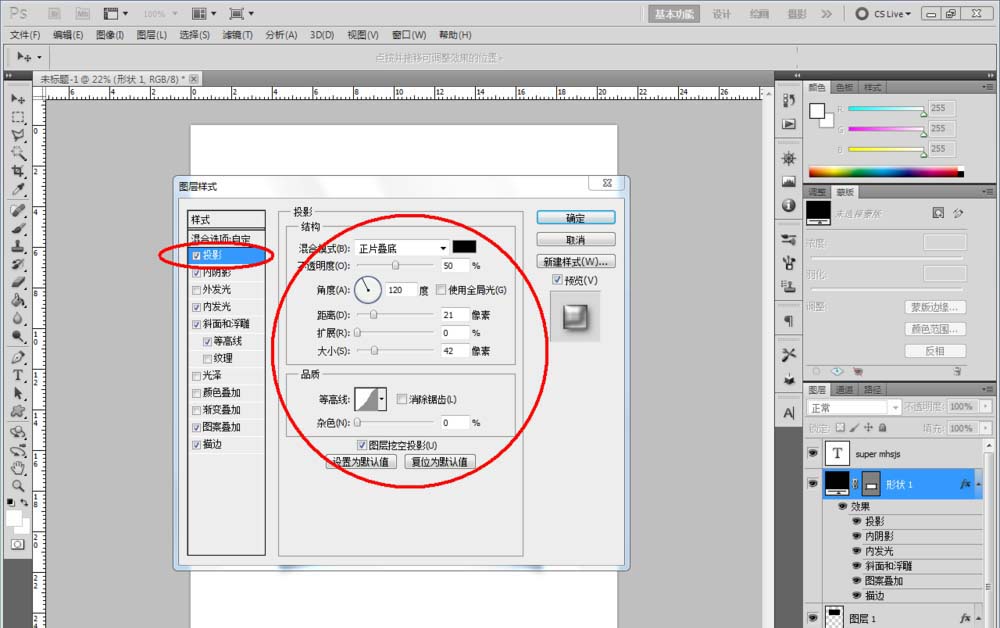1000x628 pixels.
Task: Open the 图层(L) menu
Action: [x=151, y=35]
